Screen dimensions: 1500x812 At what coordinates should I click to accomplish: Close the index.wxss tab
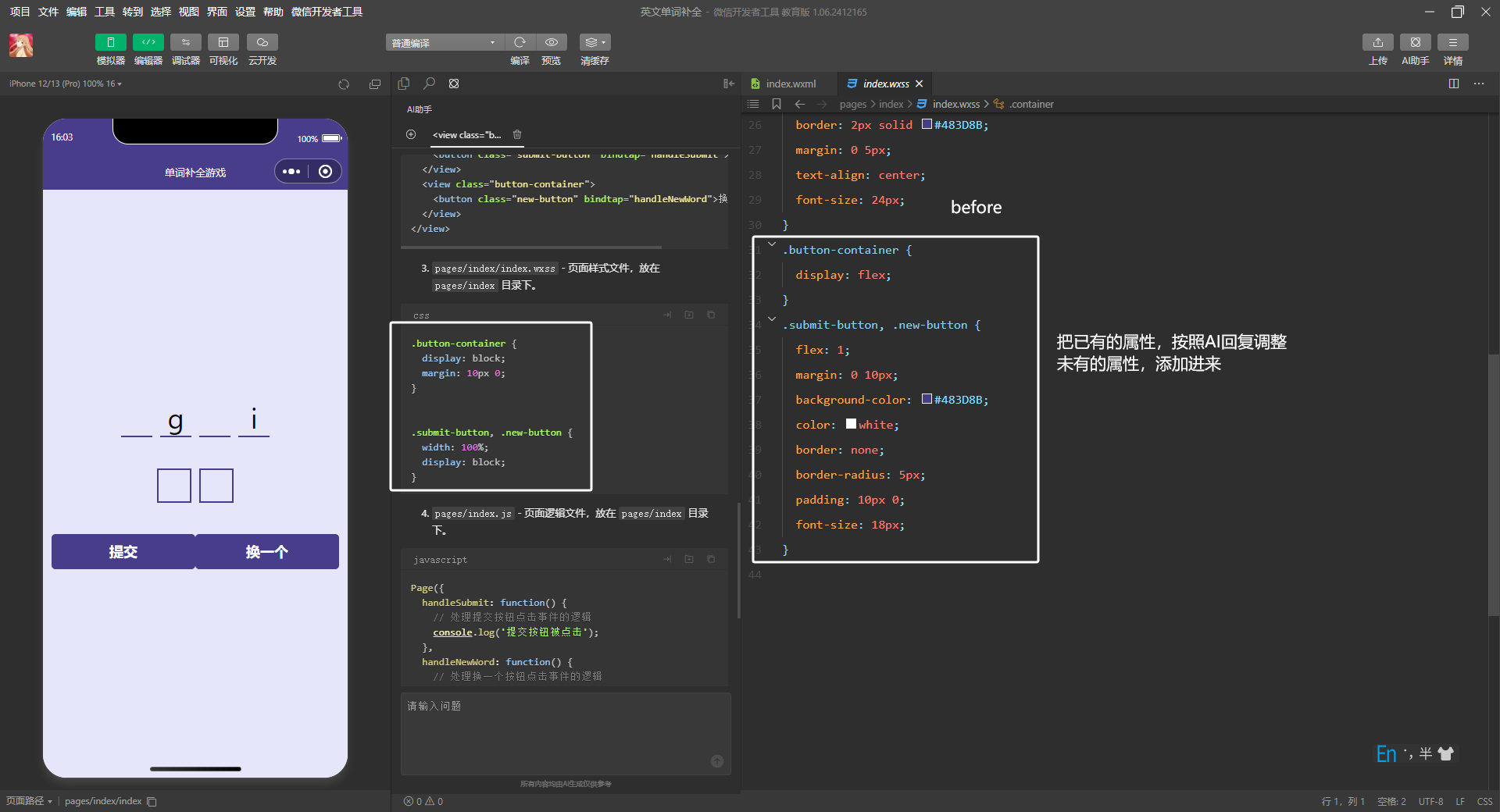(920, 84)
